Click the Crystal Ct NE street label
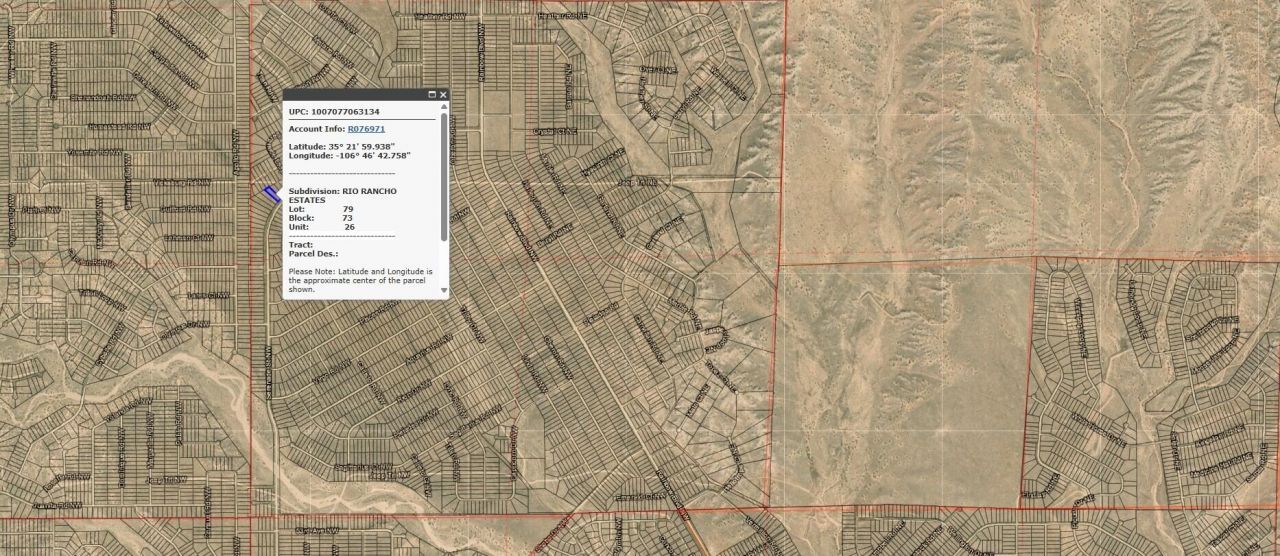Viewport: 1280px width, 556px height. [556, 131]
